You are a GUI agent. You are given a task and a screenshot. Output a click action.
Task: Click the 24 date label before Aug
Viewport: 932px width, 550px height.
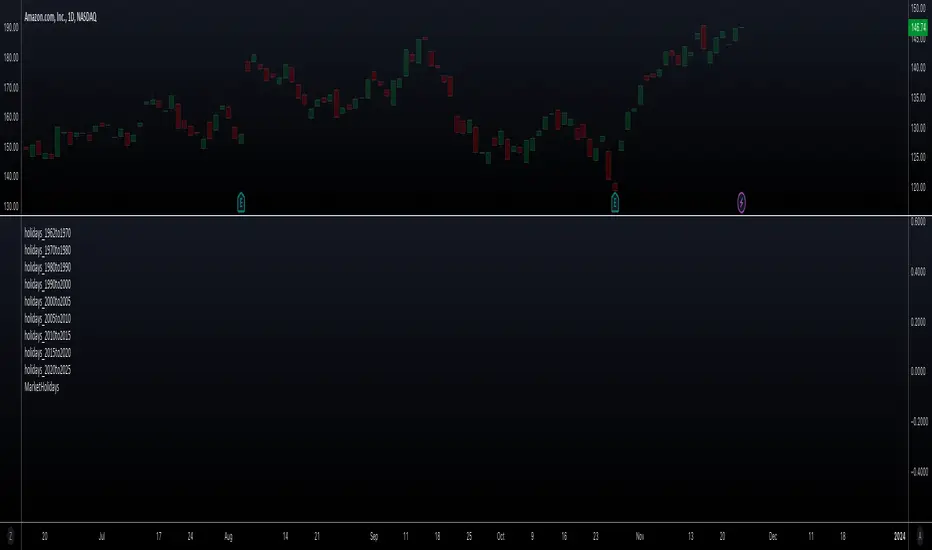click(190, 536)
